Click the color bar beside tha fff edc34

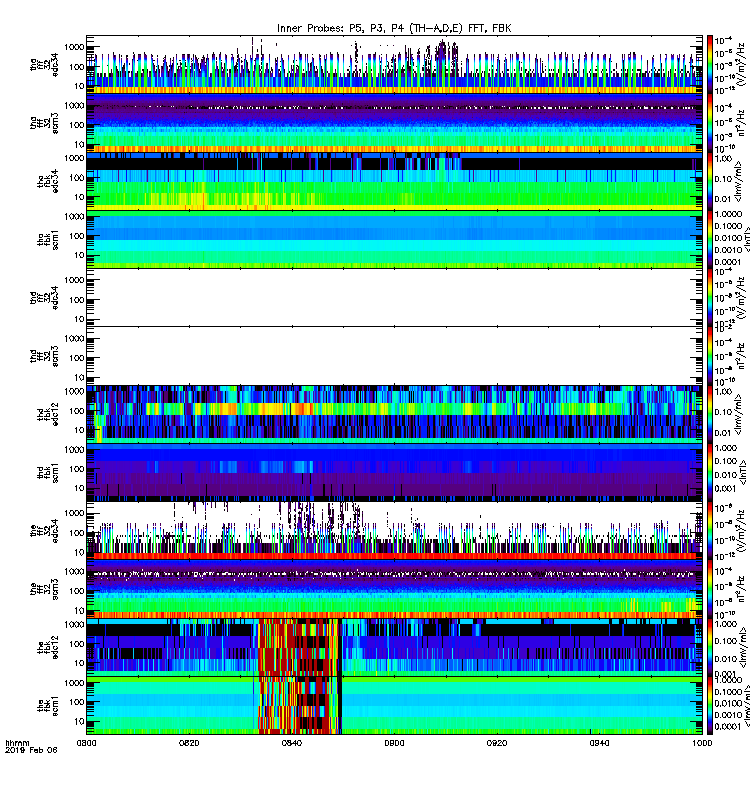710,65
